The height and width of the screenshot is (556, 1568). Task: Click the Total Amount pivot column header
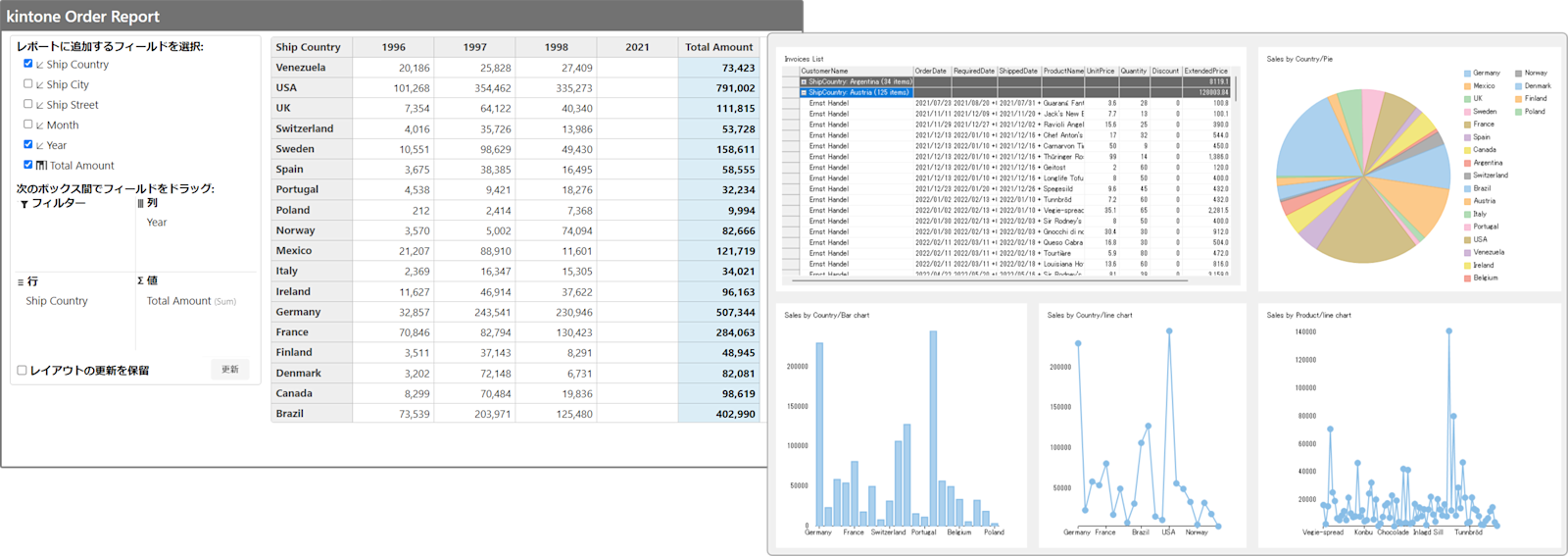click(x=719, y=47)
